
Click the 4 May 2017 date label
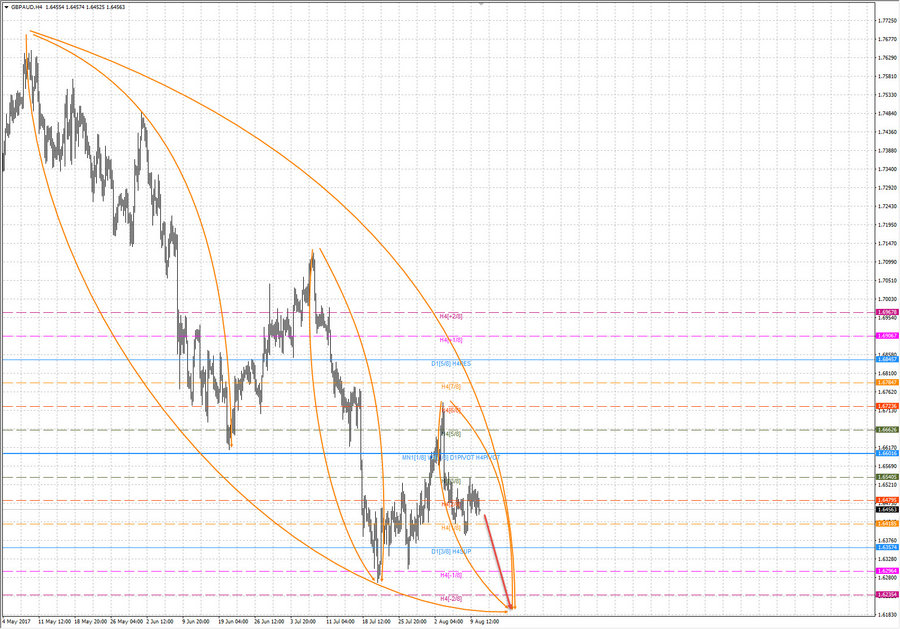click(x=17, y=621)
